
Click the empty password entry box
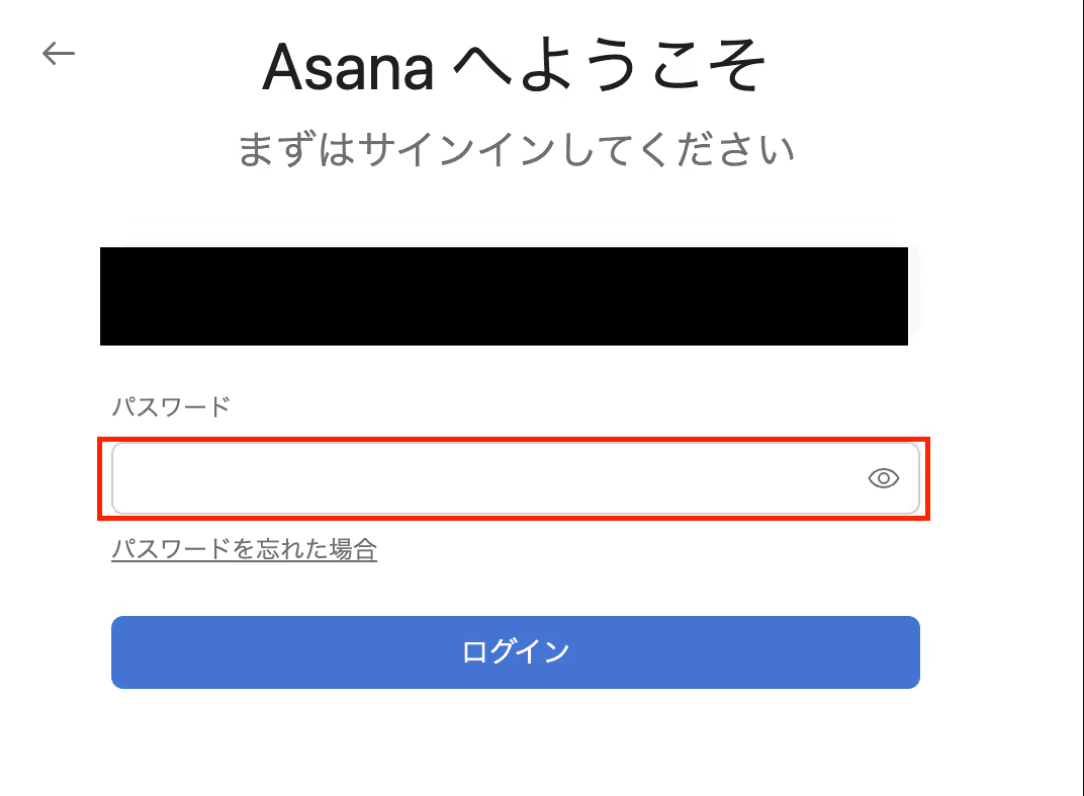(480, 479)
